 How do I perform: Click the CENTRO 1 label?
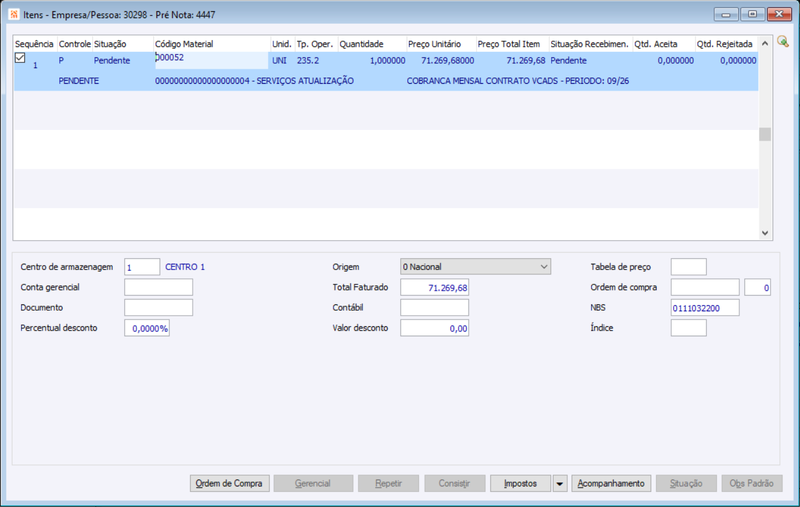(x=185, y=267)
